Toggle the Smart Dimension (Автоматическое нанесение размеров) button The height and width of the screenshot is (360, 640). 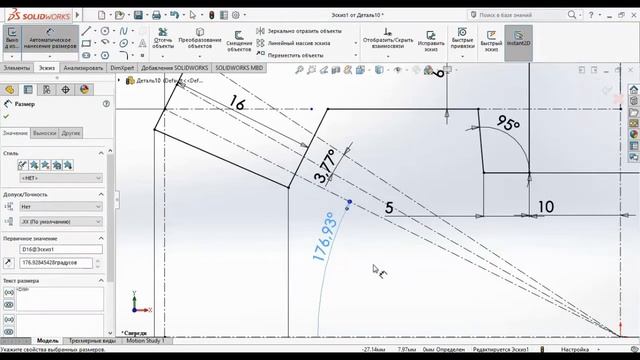(x=50, y=38)
